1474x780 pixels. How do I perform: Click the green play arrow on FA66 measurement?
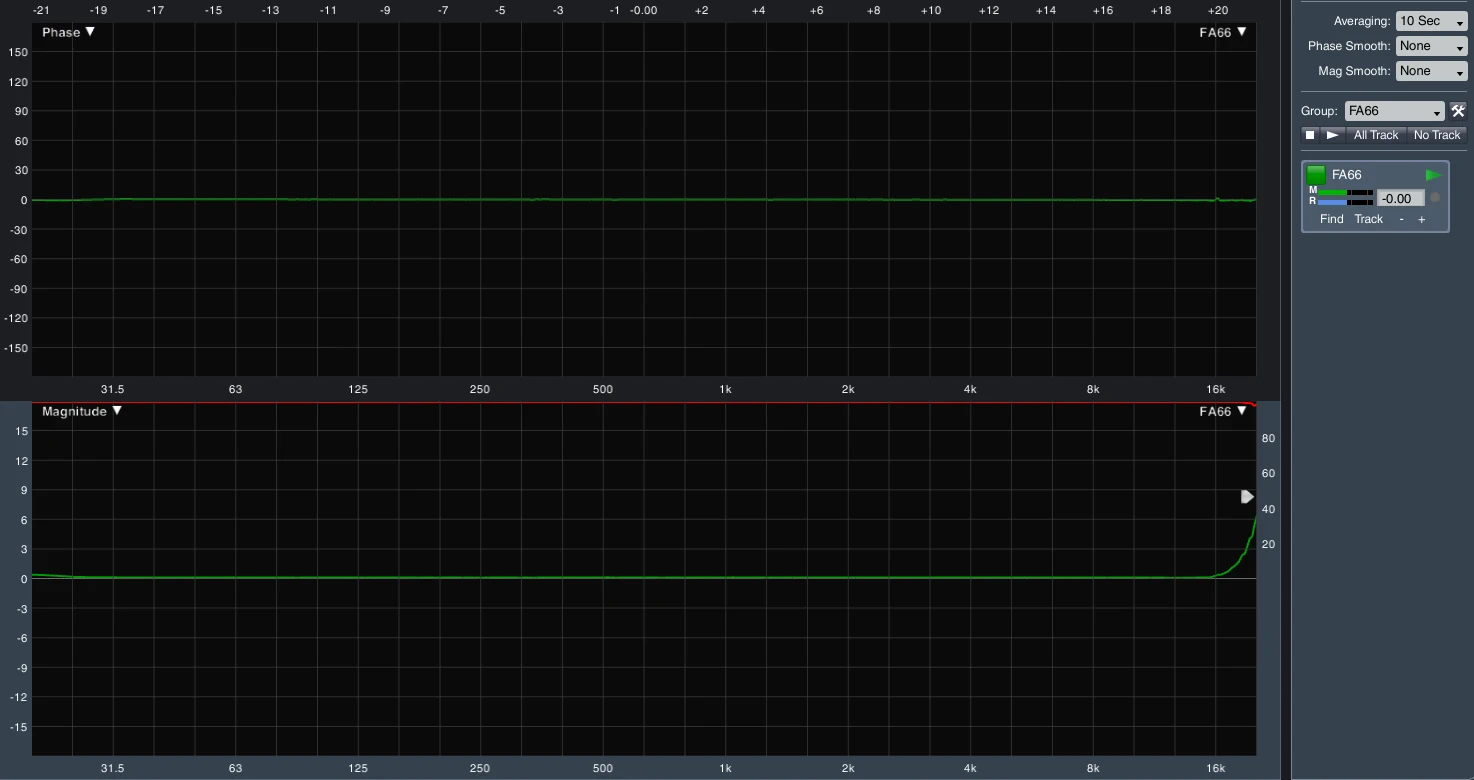[x=1433, y=175]
